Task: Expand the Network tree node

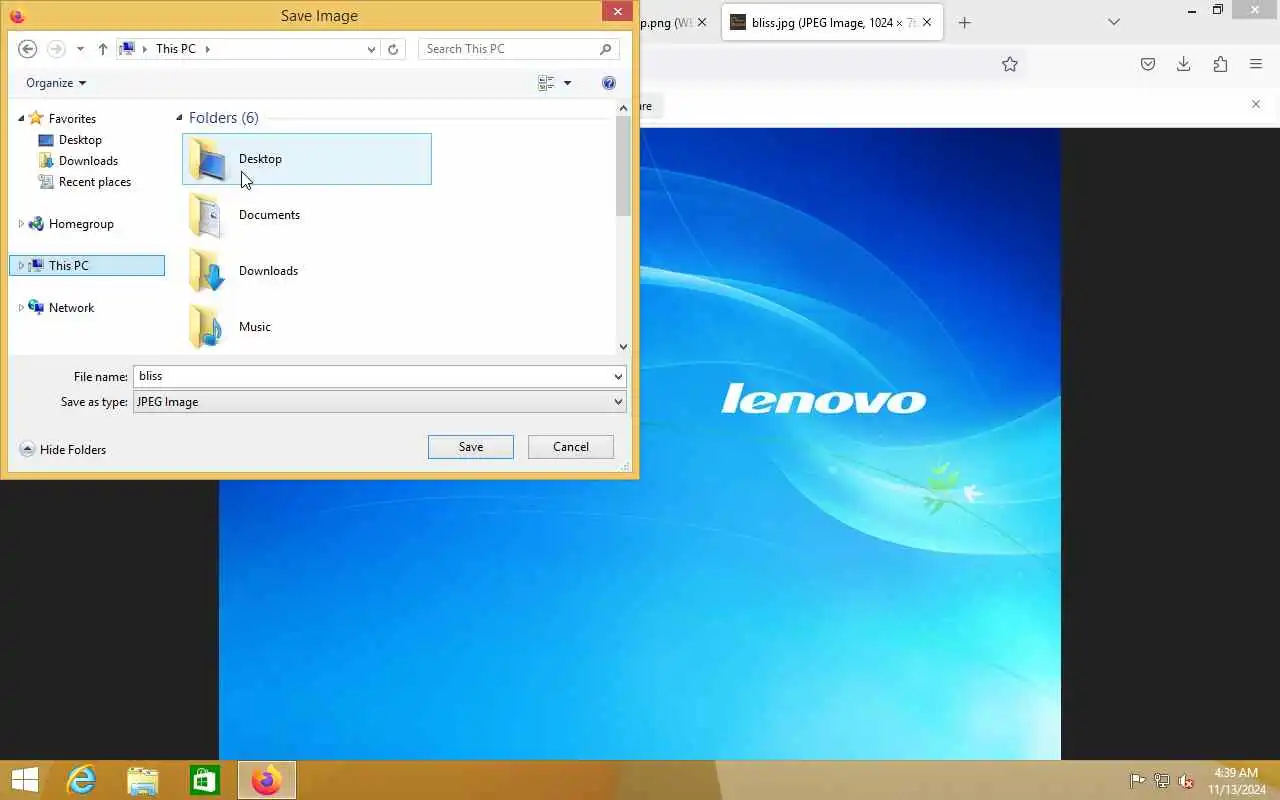Action: tap(21, 308)
